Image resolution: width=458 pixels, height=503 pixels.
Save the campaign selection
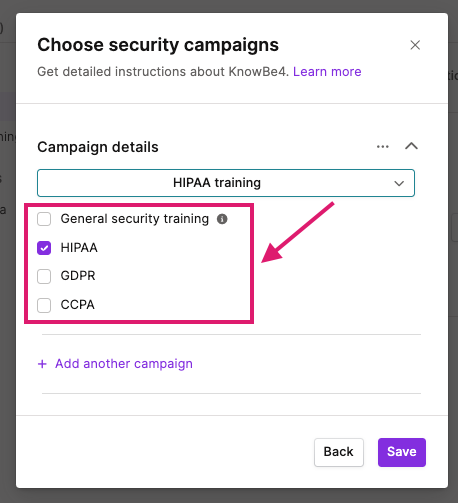(402, 452)
